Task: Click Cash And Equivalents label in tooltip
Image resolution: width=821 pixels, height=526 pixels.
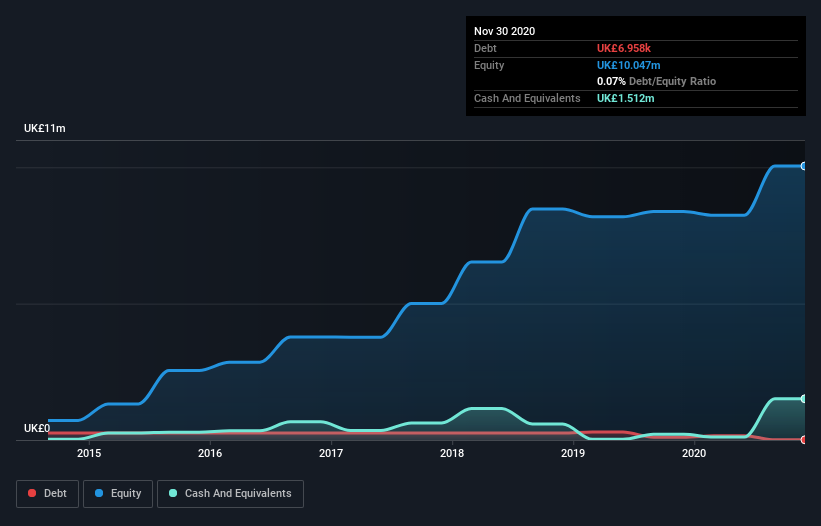Action: (527, 98)
